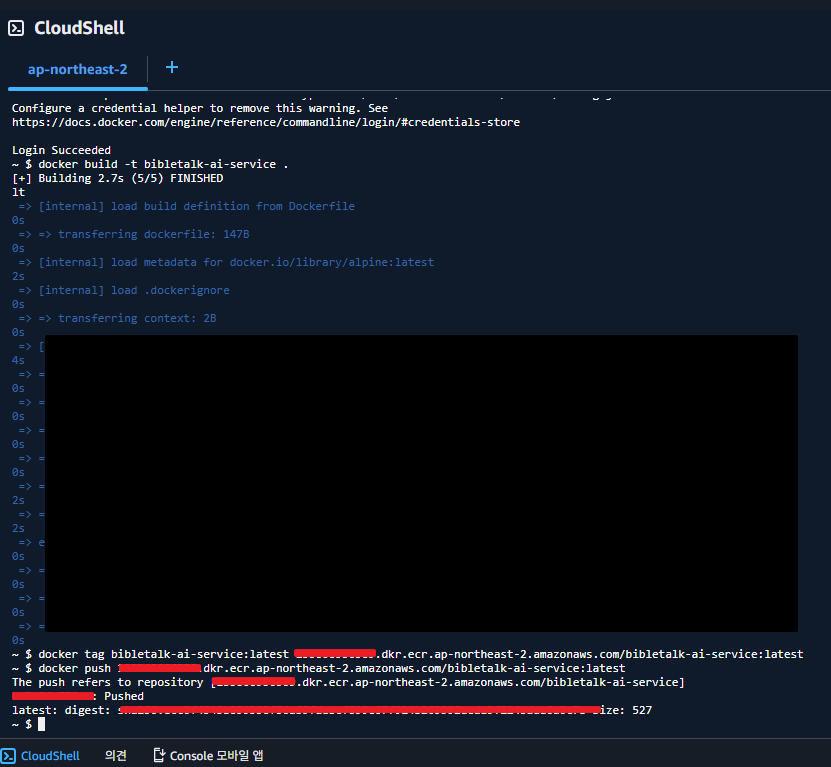
Task: Open a new terminal tab with plus icon
Action: (172, 67)
